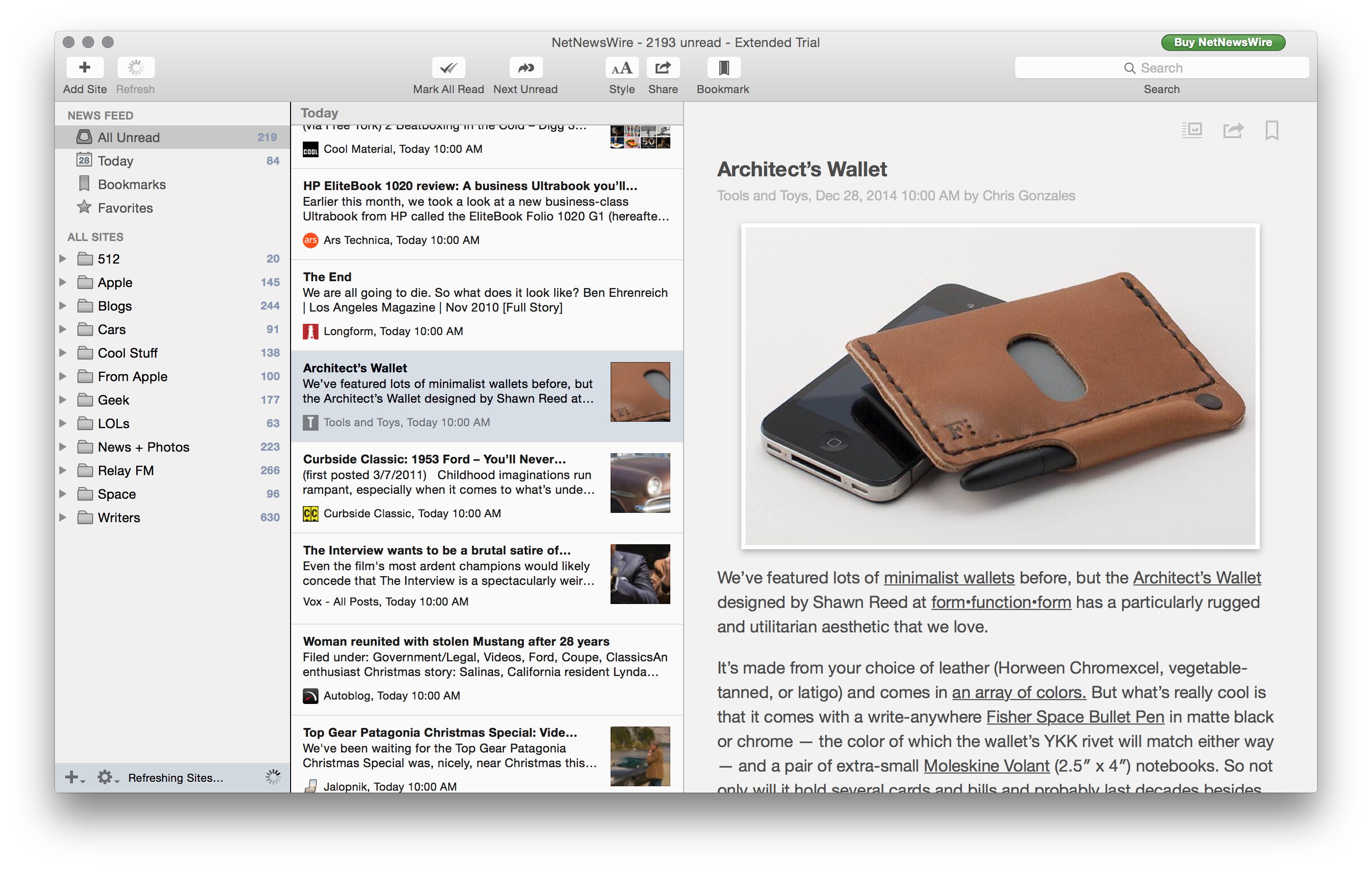This screenshot has width=1372, height=871.
Task: Select All Unread in News Feed
Action: click(x=172, y=137)
